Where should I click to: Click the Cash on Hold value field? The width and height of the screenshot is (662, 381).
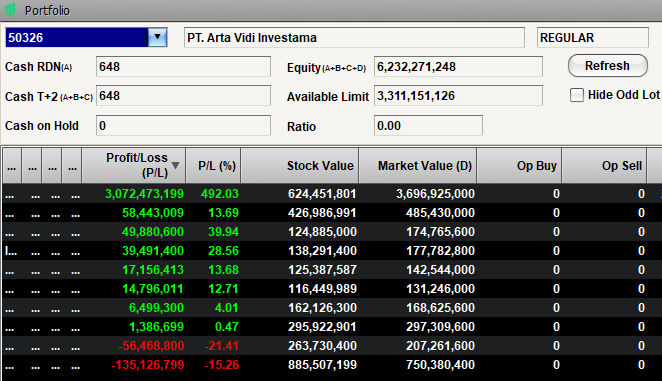[183, 125]
